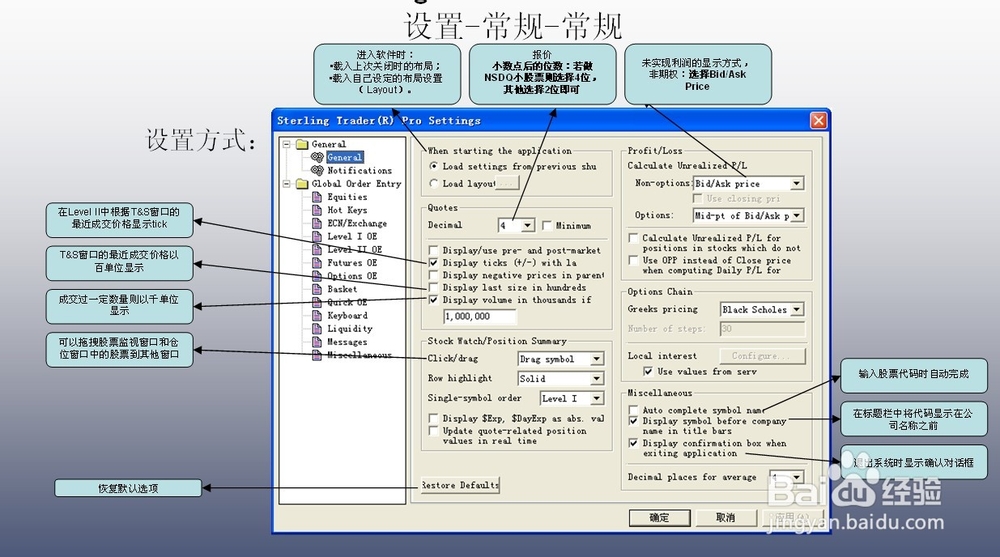Viewport: 1000px width, 557px height.
Task: Click the 1,000,000 volume threshold field
Action: coord(480,316)
